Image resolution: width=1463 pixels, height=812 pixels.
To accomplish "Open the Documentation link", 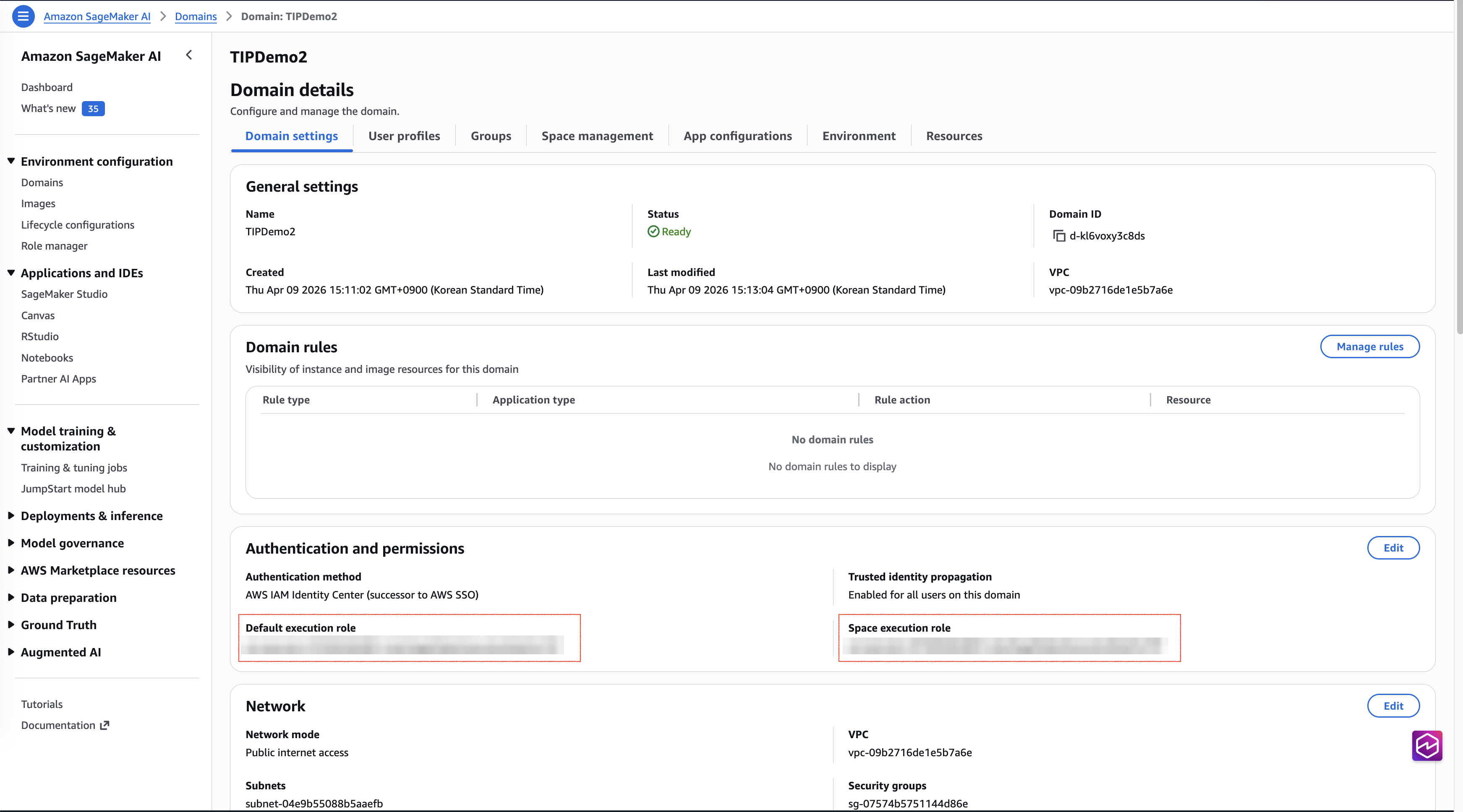I will point(58,725).
